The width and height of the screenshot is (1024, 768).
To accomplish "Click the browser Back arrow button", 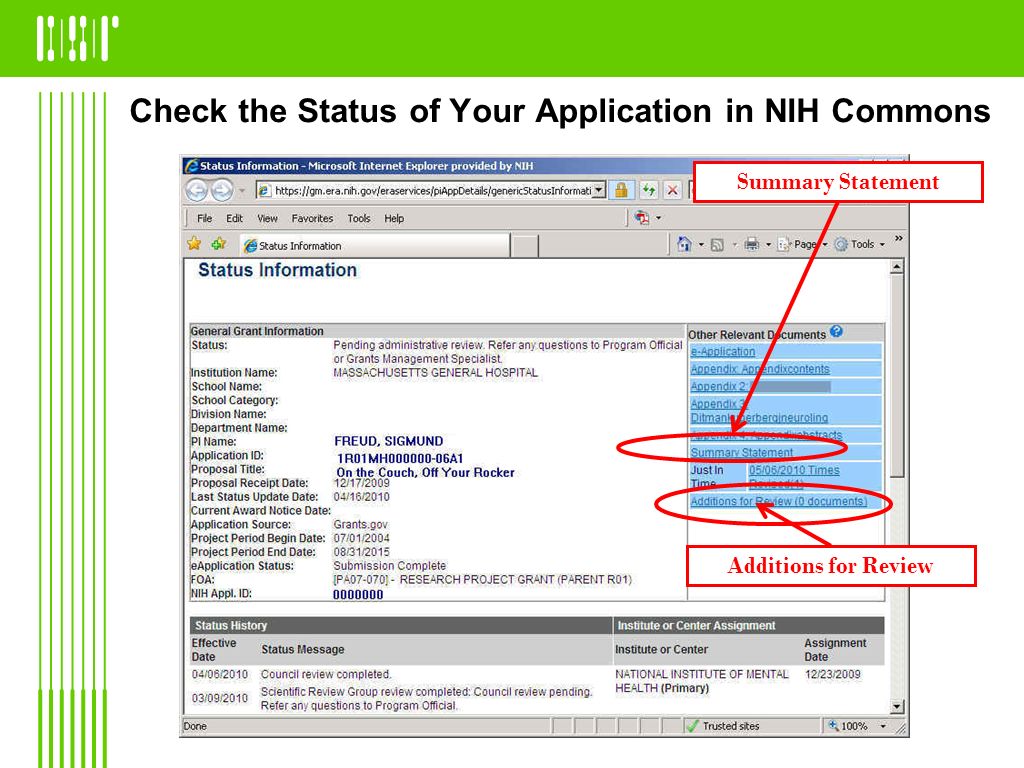I will (197, 190).
